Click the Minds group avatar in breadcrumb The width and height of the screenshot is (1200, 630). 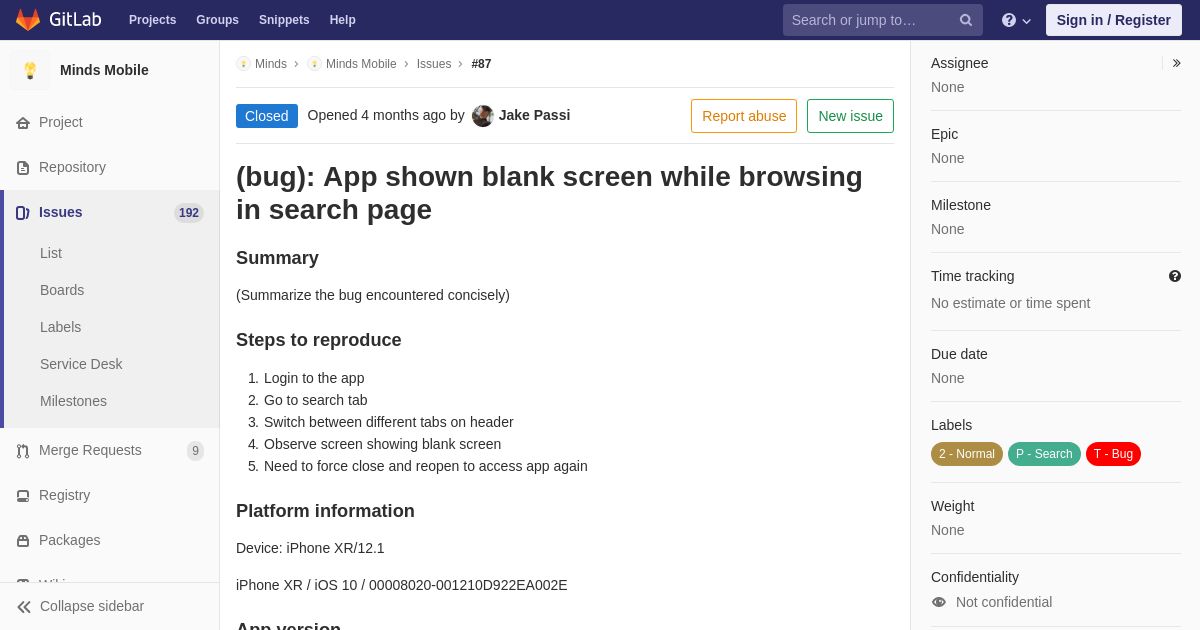(243, 64)
